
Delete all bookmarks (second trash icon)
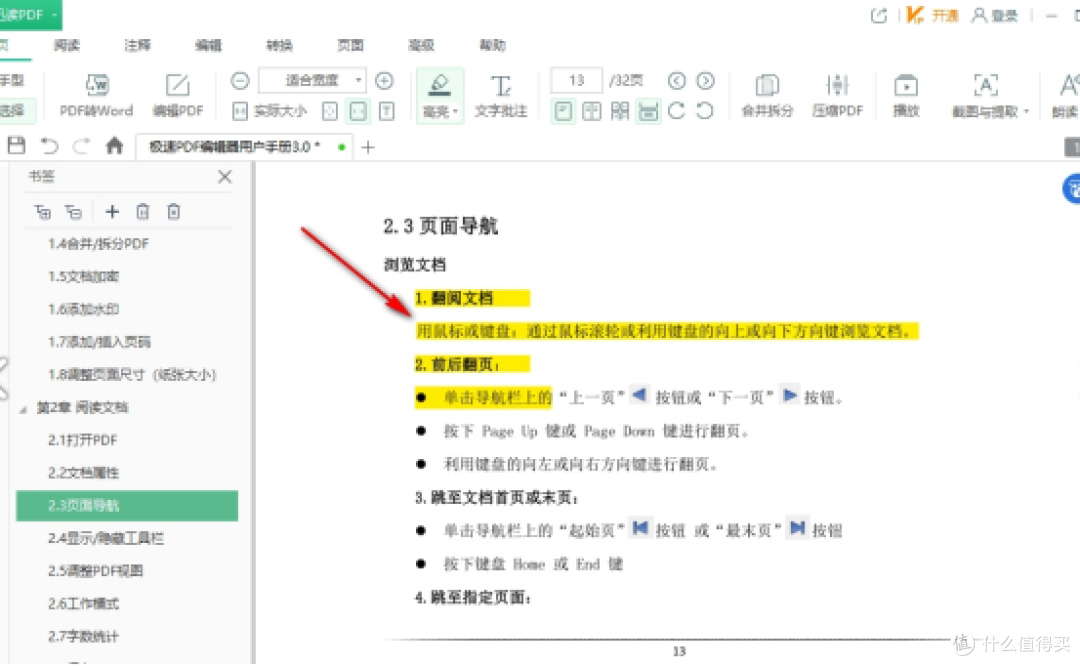point(174,211)
